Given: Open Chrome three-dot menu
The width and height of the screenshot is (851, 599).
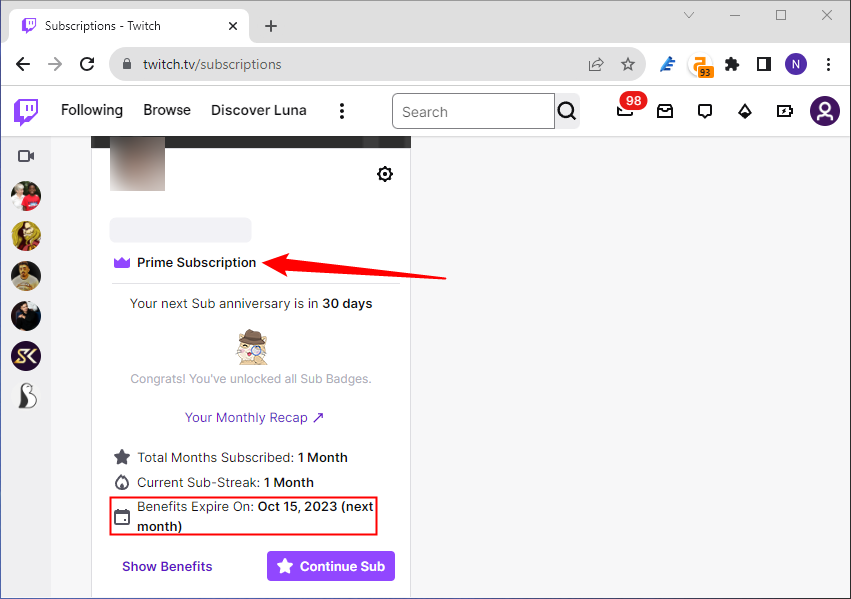Looking at the screenshot, I should click(x=828, y=65).
